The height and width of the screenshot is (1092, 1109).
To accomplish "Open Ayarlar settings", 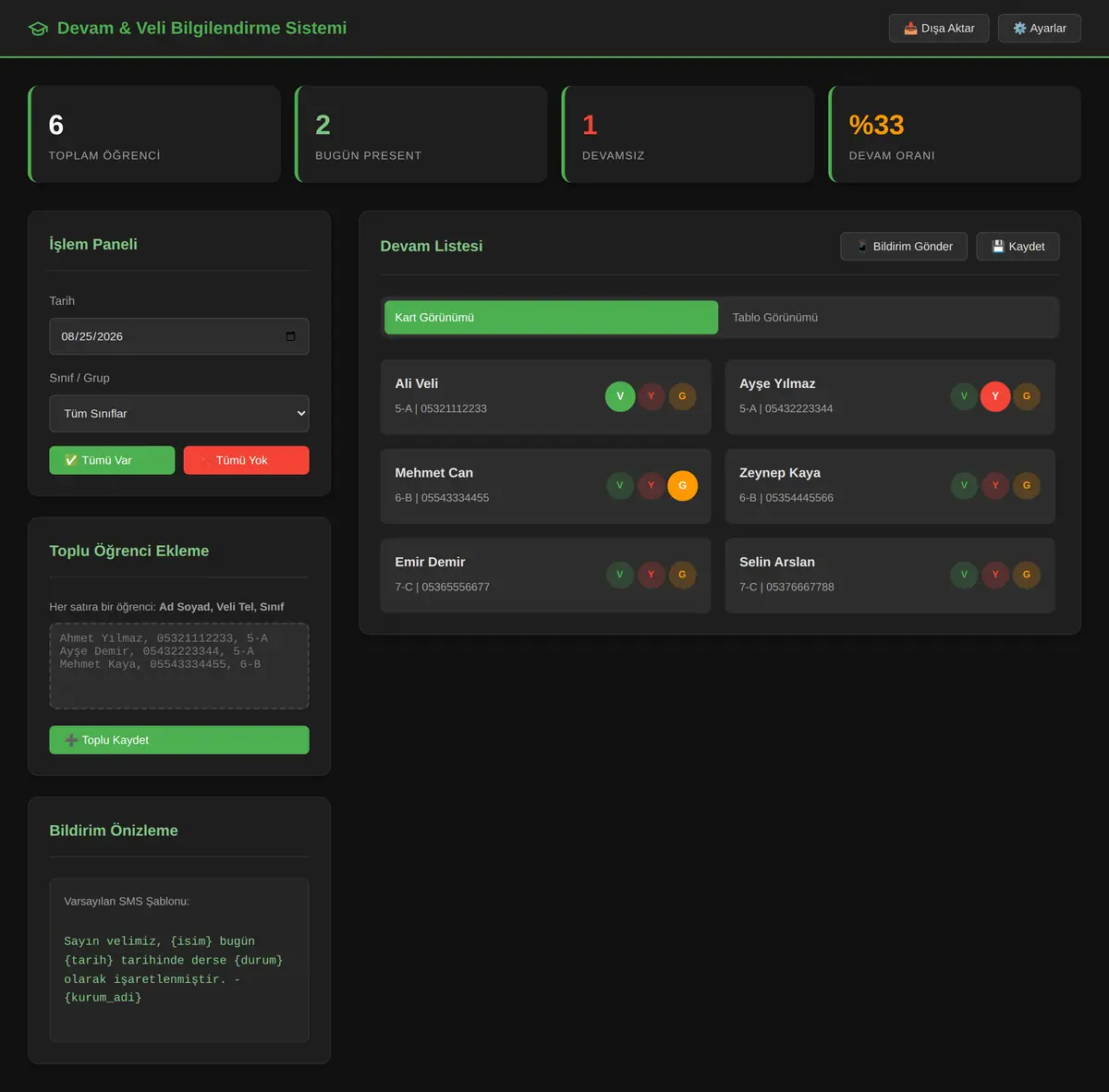I will click(1040, 29).
